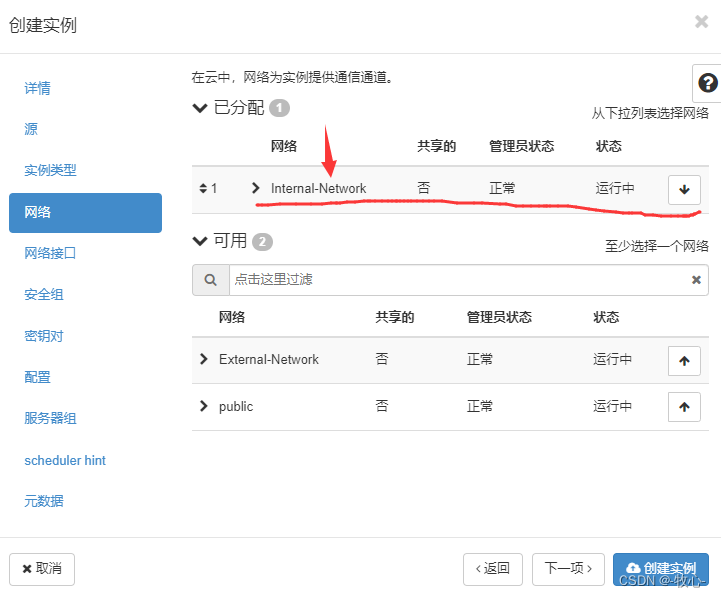
Task: Open the 详情 step
Action: [37, 88]
